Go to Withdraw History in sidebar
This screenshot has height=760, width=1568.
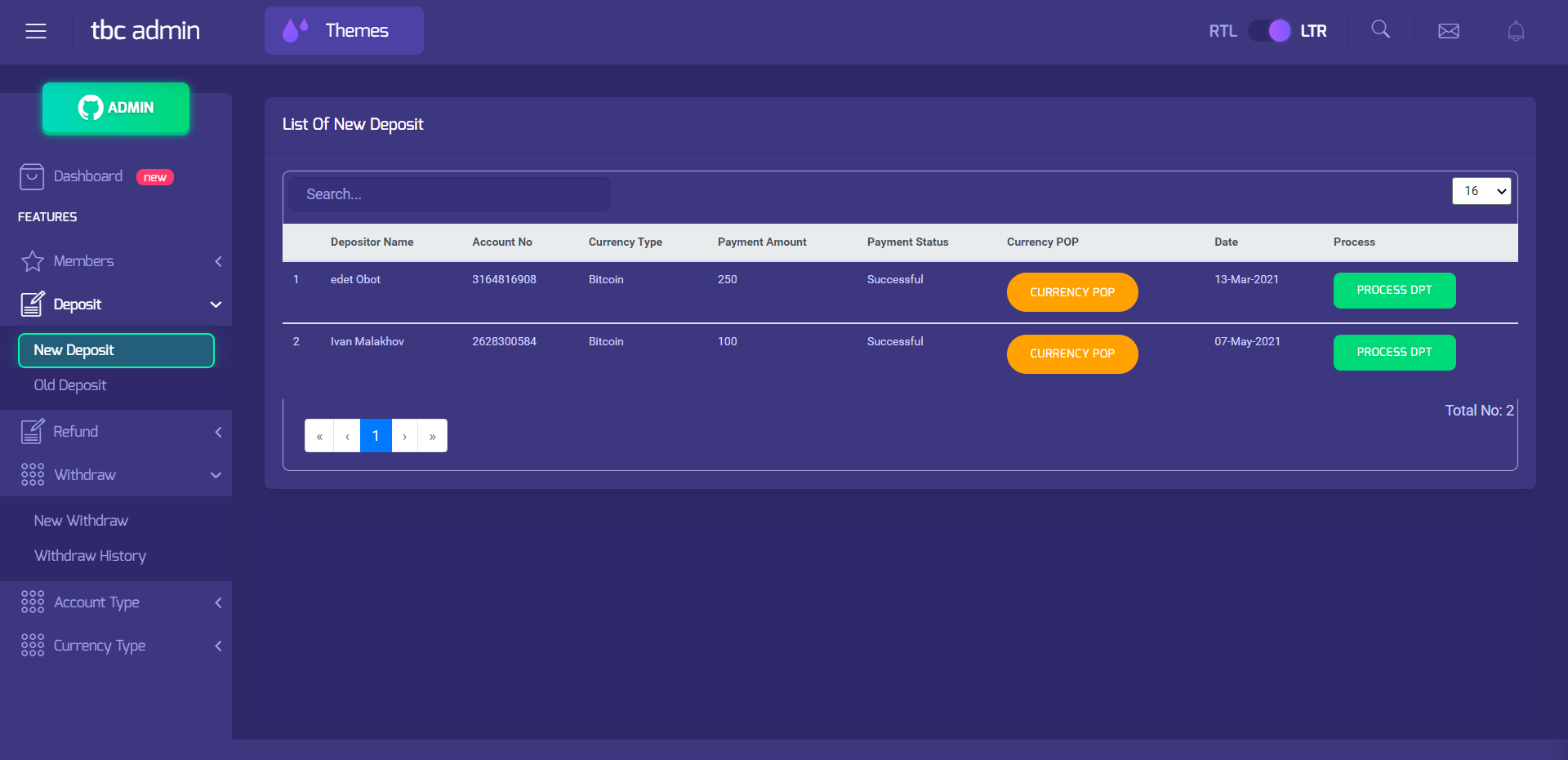tap(90, 555)
